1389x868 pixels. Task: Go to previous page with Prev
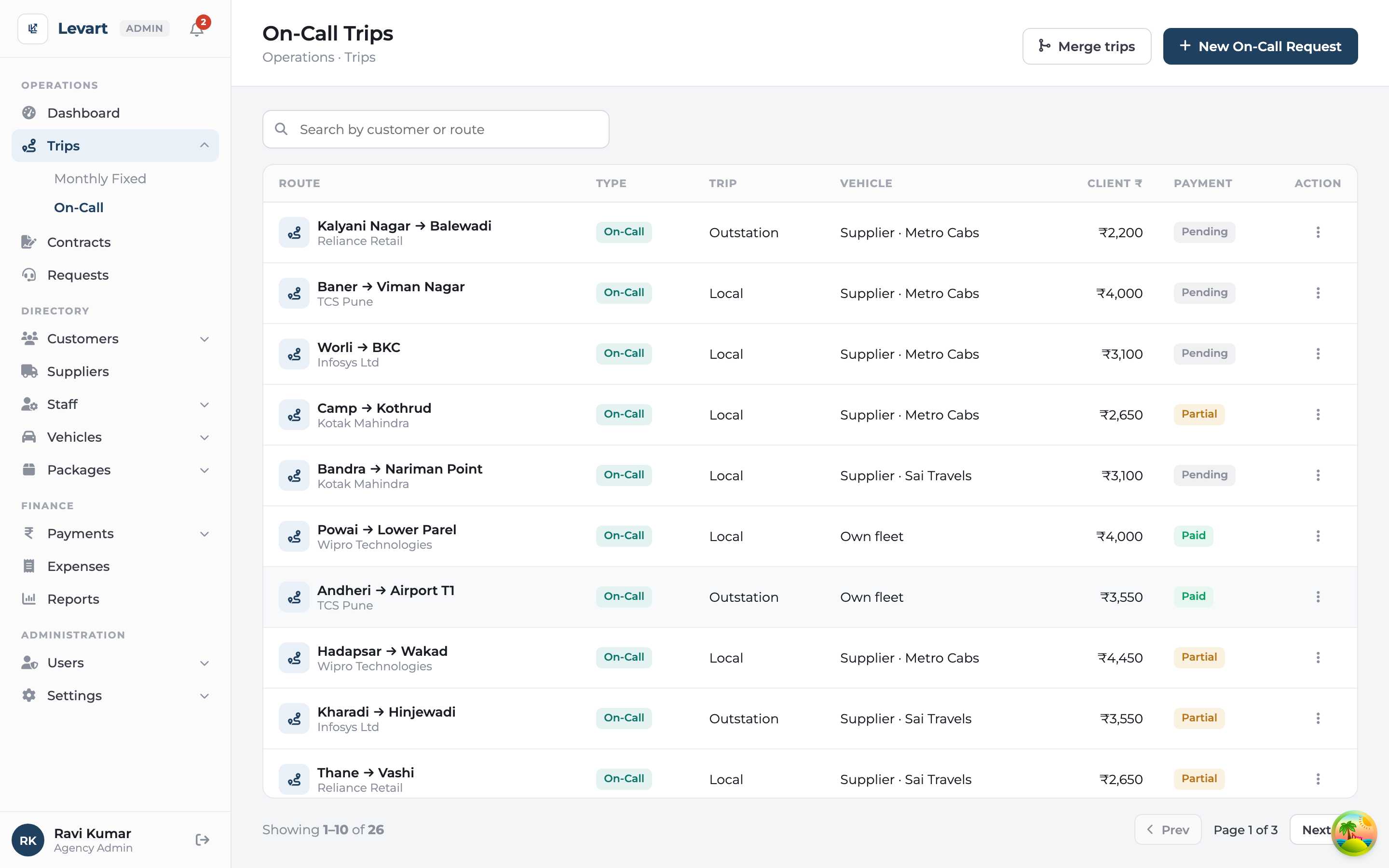pyautogui.click(x=1168, y=829)
